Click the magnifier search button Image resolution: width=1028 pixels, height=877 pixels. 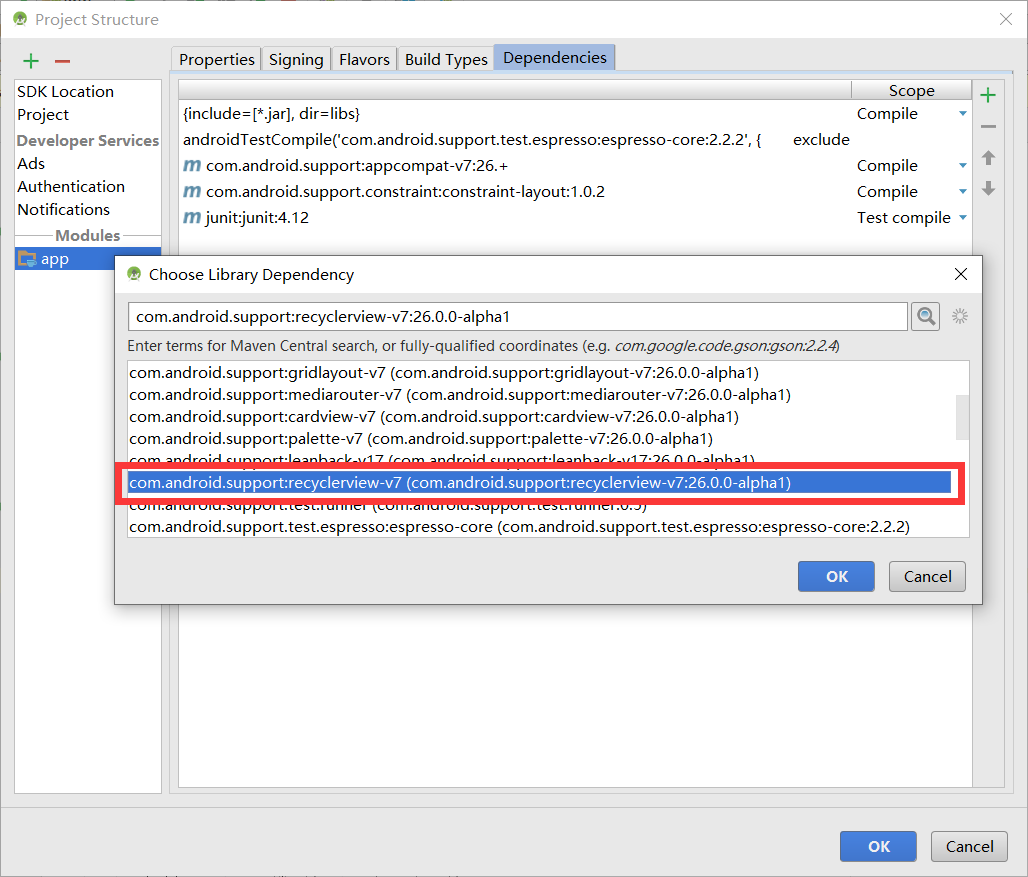tap(925, 317)
